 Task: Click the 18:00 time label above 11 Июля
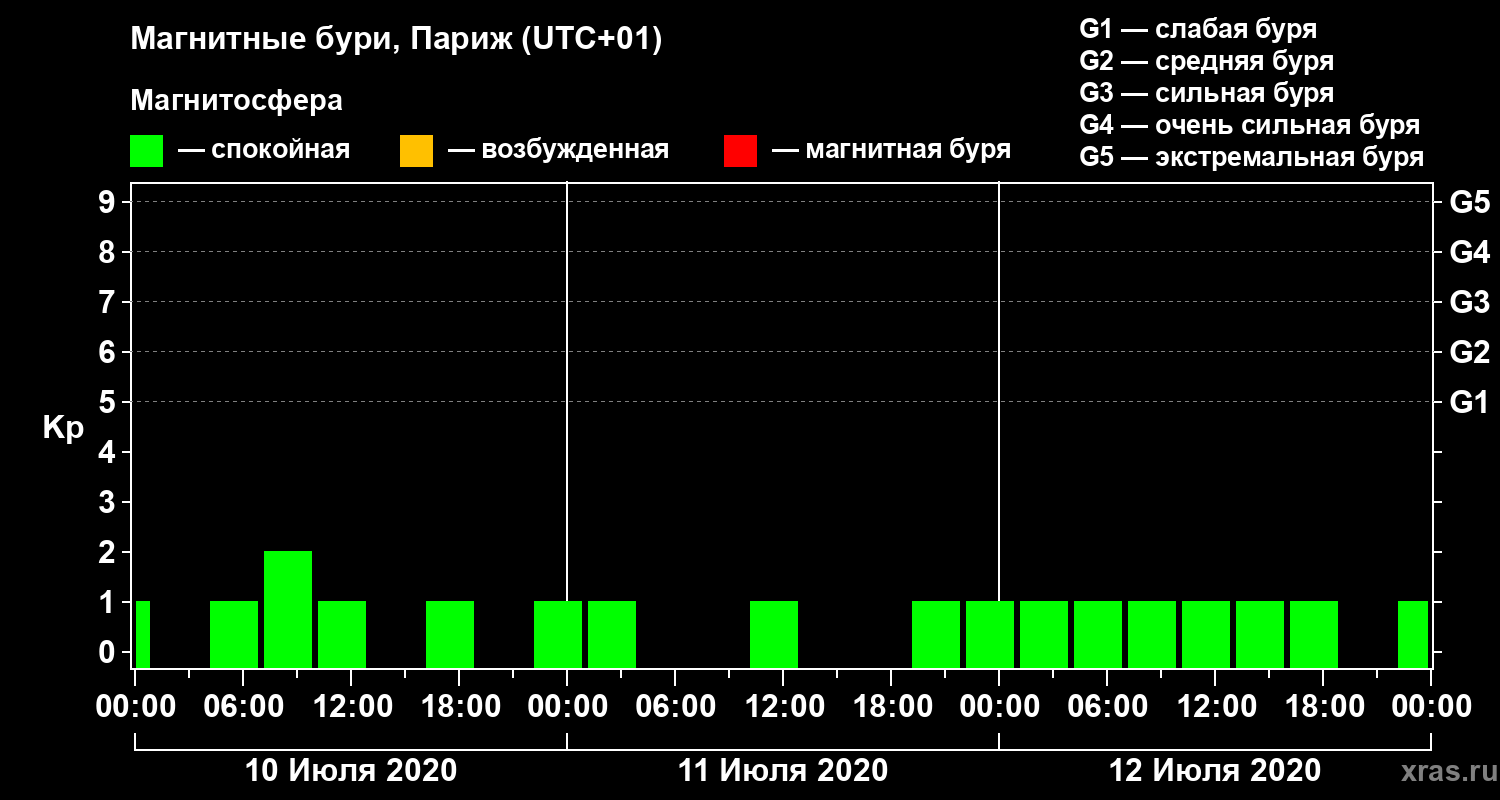[x=891, y=707]
